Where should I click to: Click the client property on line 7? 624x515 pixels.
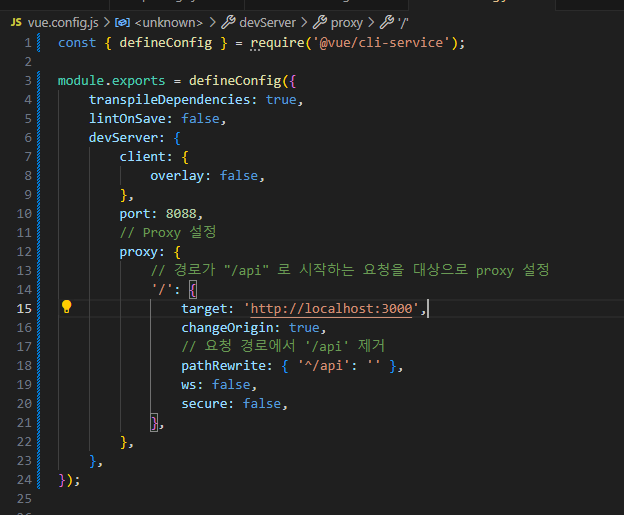click(142, 157)
